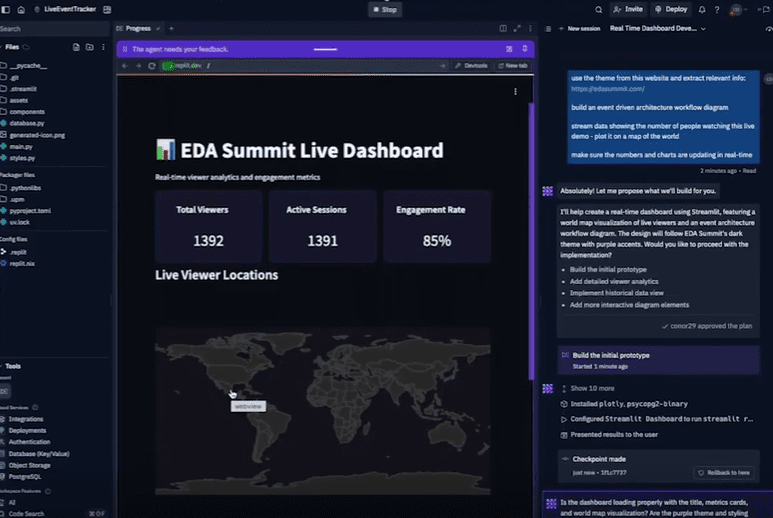Open Code Search feature
The width and height of the screenshot is (773, 518).
27,514
